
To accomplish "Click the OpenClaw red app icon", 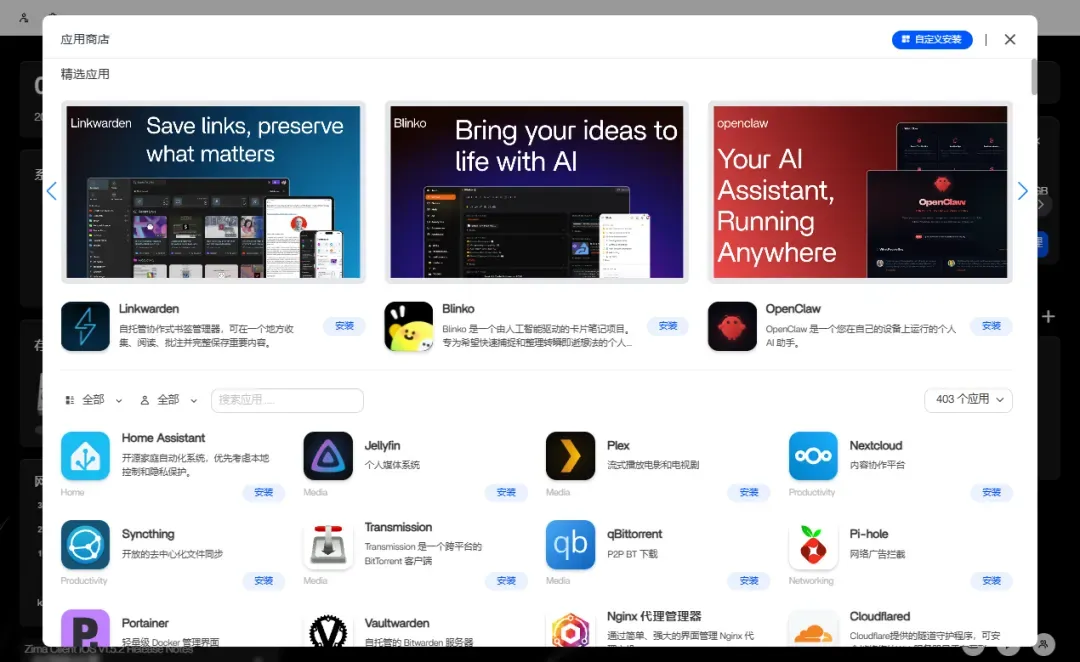I will [x=731, y=327].
